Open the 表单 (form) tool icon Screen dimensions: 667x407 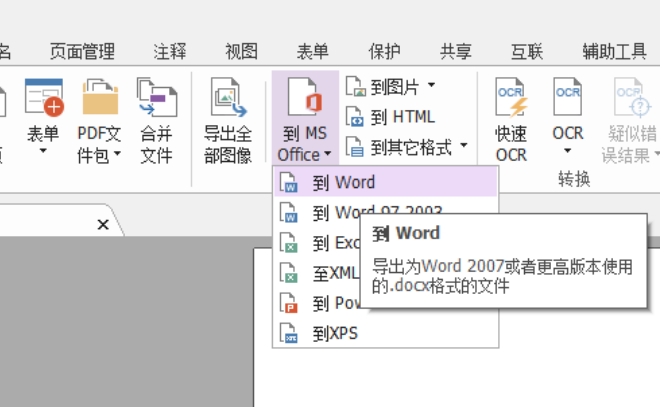click(x=44, y=97)
